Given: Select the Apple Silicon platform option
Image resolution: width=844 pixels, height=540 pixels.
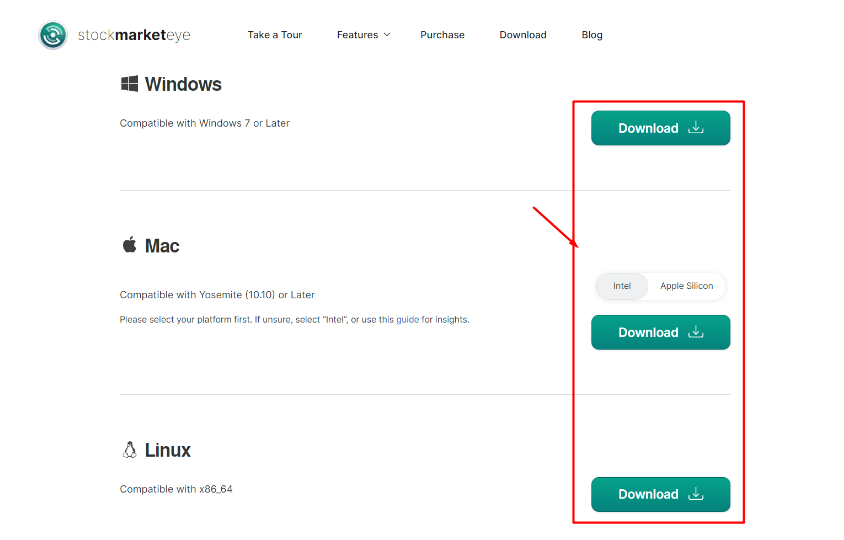Looking at the screenshot, I should 686,286.
